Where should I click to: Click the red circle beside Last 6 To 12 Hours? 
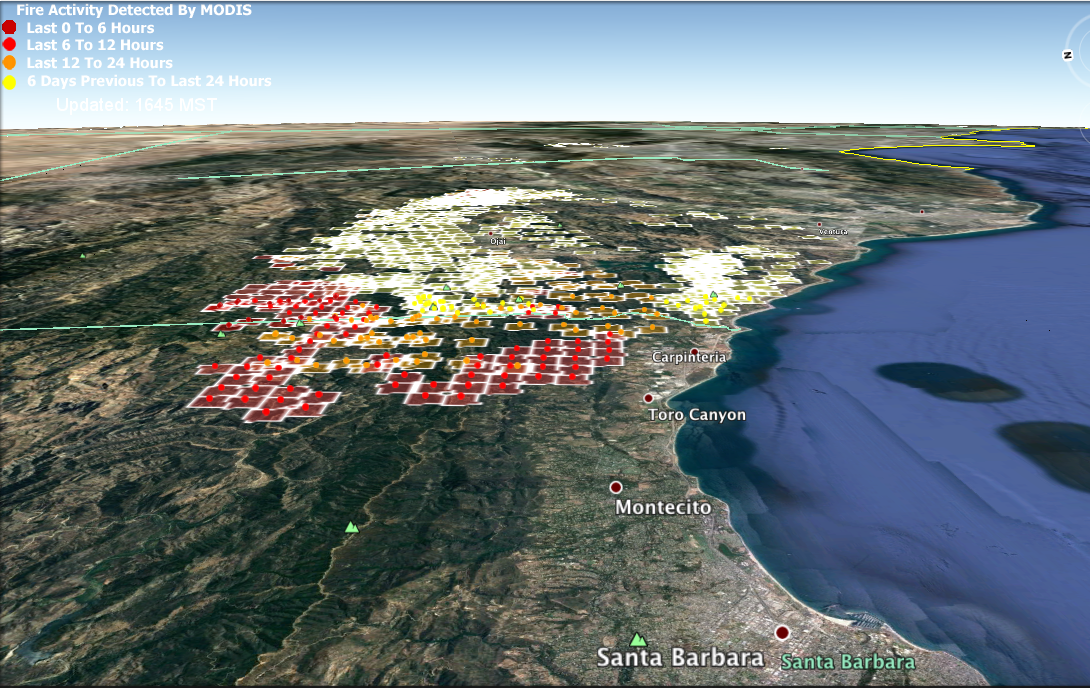tap(9, 45)
